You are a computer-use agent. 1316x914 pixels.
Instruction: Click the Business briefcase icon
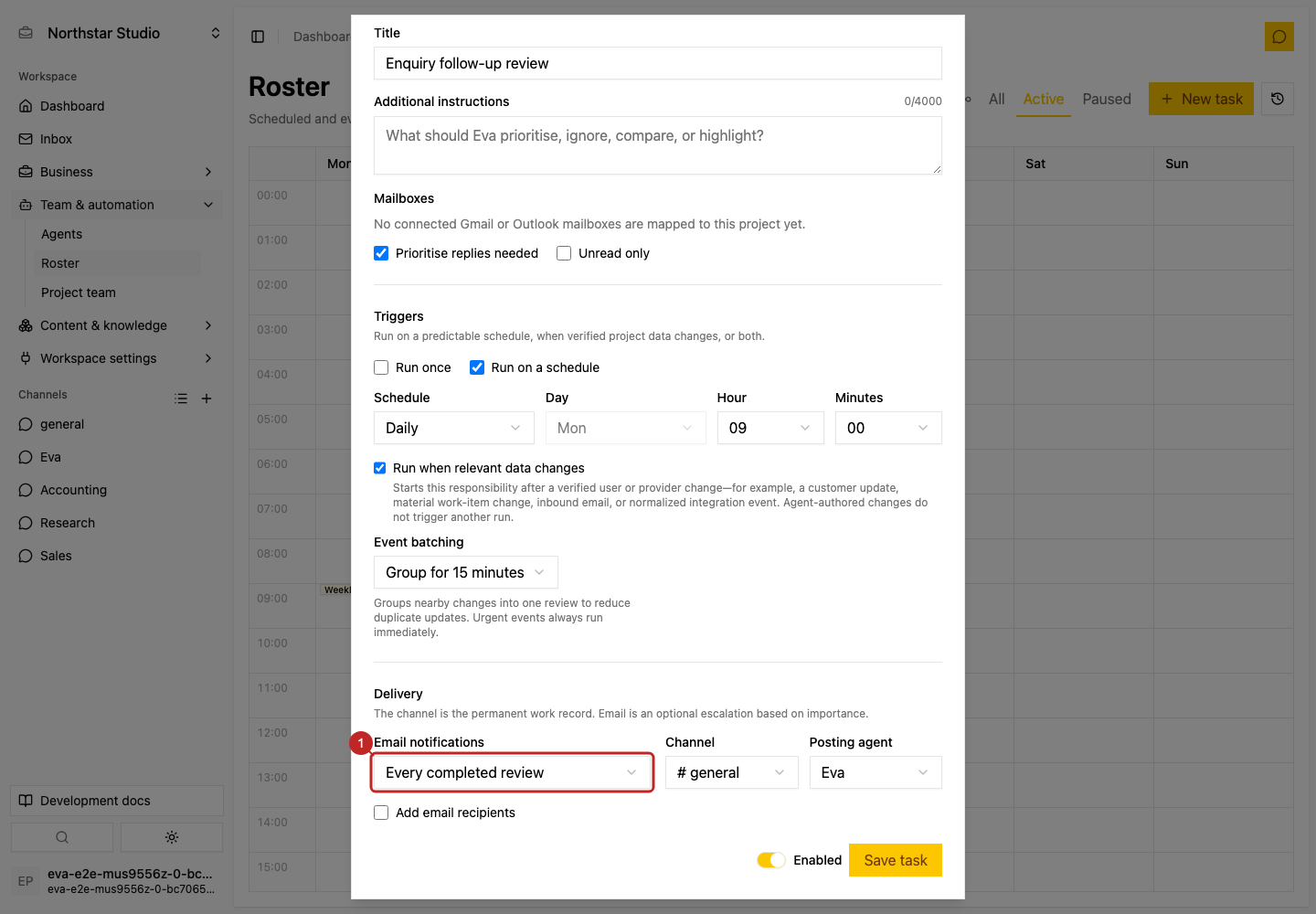click(26, 172)
